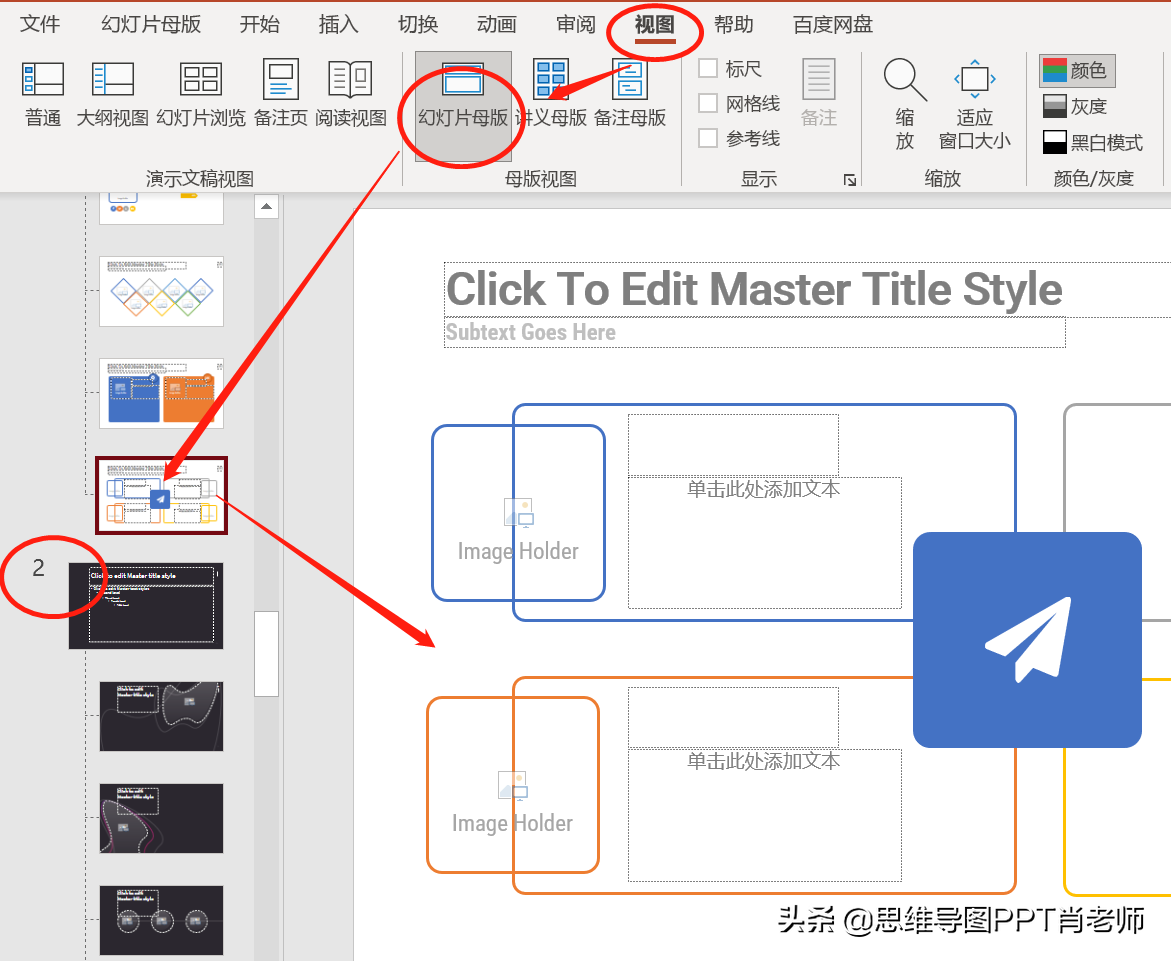Viewport: 1171px width, 961px height.
Task: Open the Slide Master (幻灯片母版) ribbon tab
Action: (x=151, y=25)
